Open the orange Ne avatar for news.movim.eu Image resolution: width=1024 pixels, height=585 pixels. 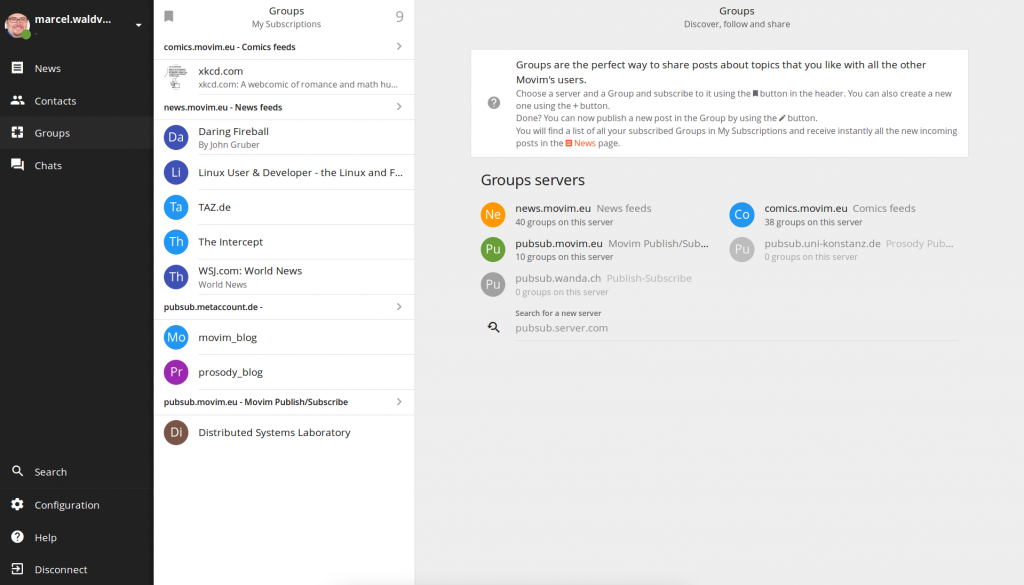493,214
